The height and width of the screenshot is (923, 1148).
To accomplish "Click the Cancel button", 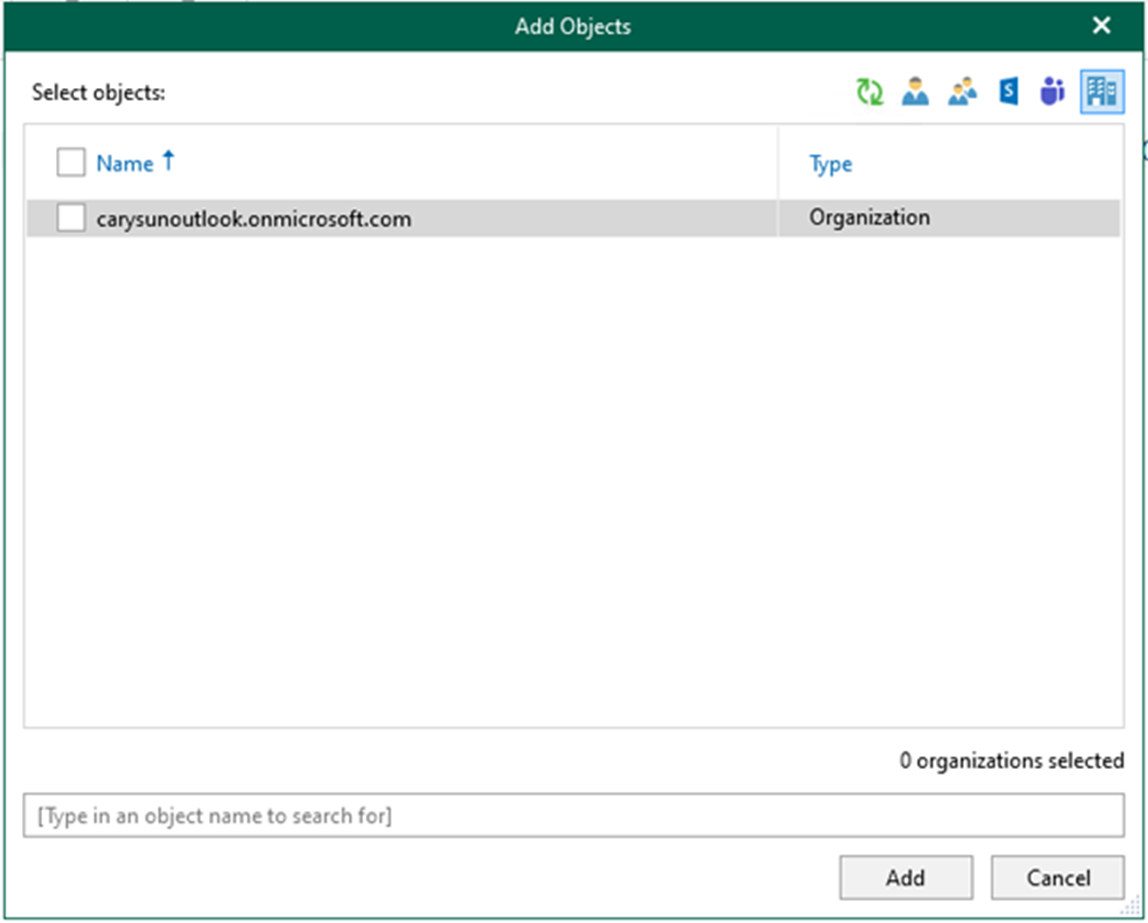I will click(1057, 878).
